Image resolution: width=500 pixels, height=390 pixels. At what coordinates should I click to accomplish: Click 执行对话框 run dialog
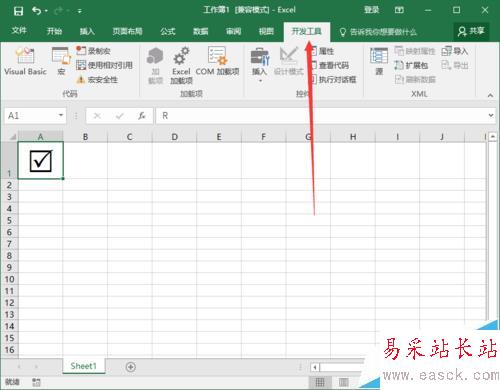333,79
